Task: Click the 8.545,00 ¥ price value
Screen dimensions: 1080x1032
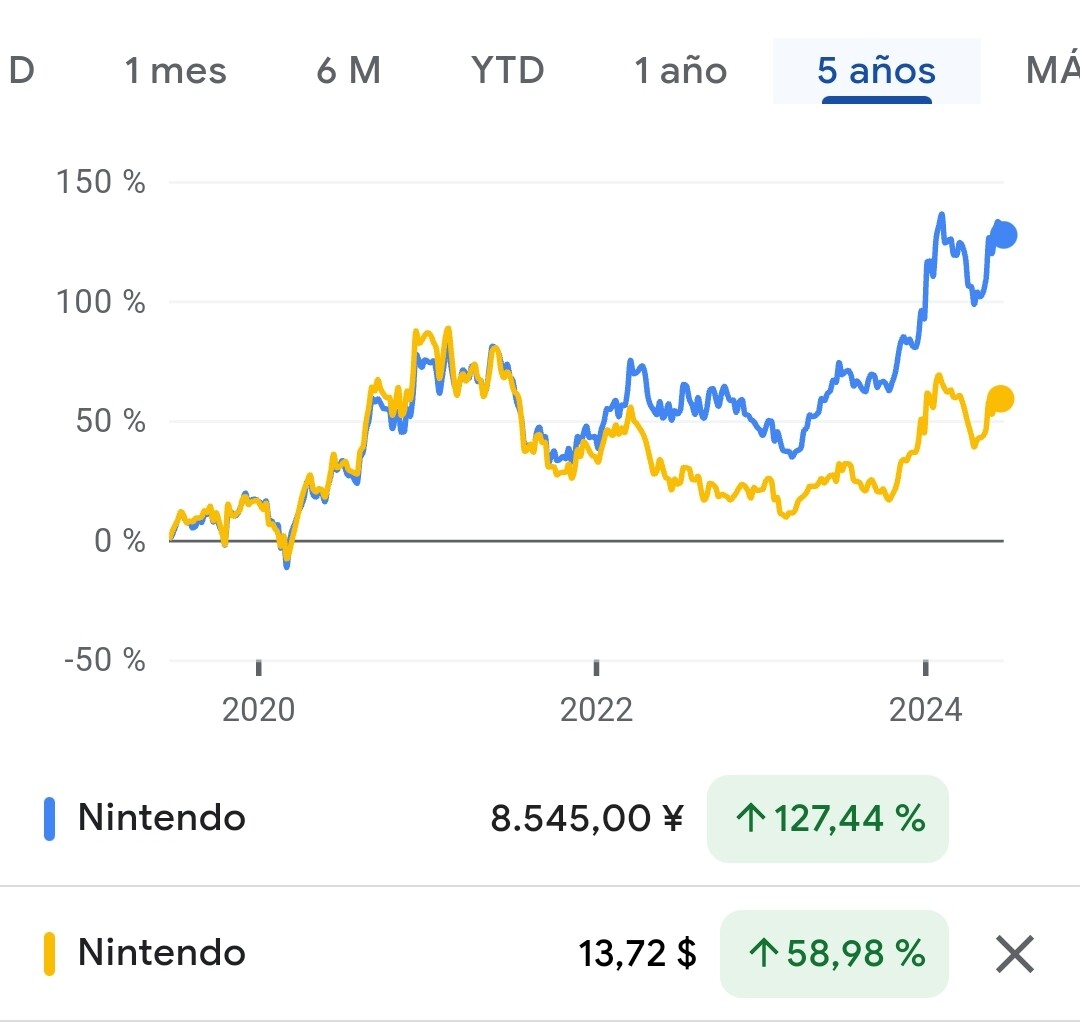Action: (x=587, y=819)
